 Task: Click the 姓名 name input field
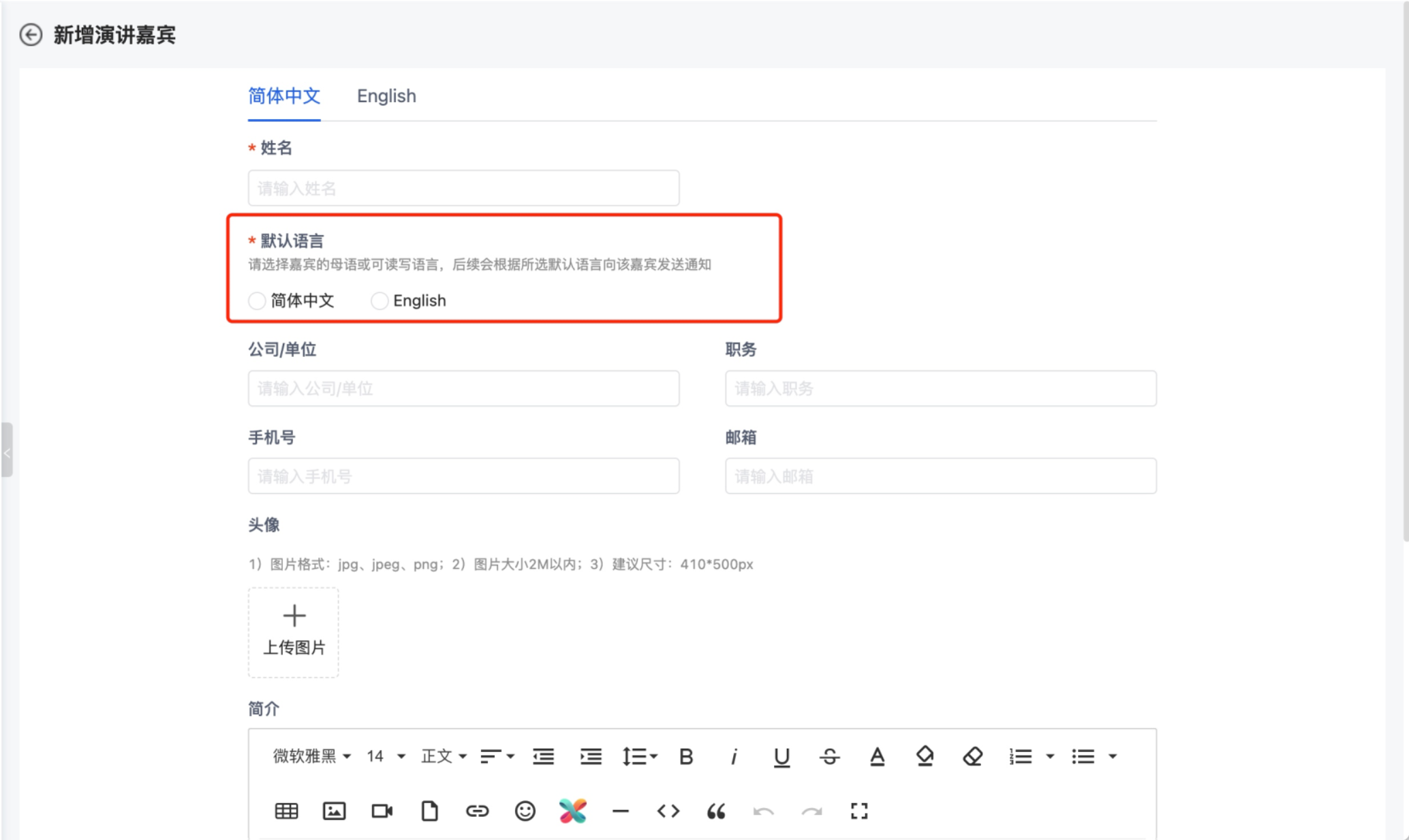tap(463, 188)
